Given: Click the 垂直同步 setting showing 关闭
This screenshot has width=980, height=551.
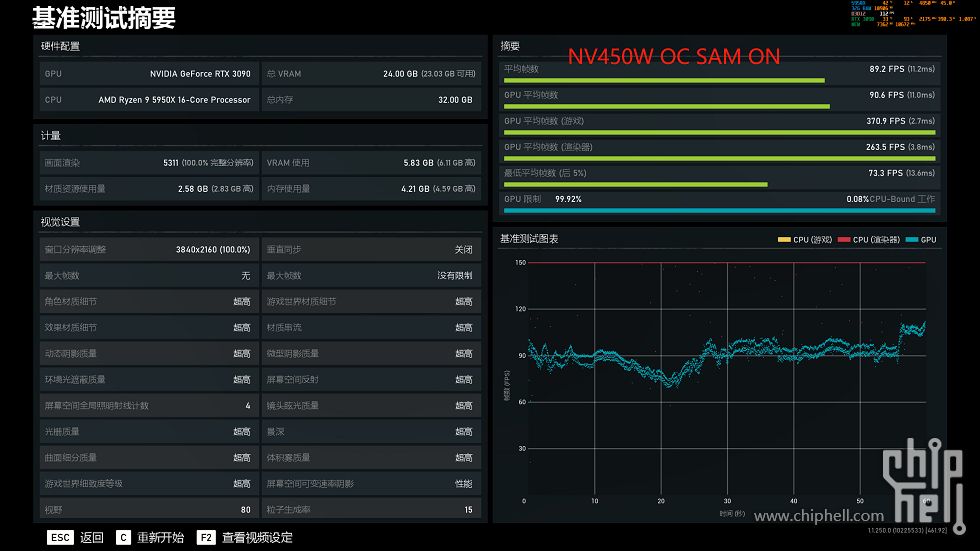Looking at the screenshot, I should pyautogui.click(x=371, y=249).
